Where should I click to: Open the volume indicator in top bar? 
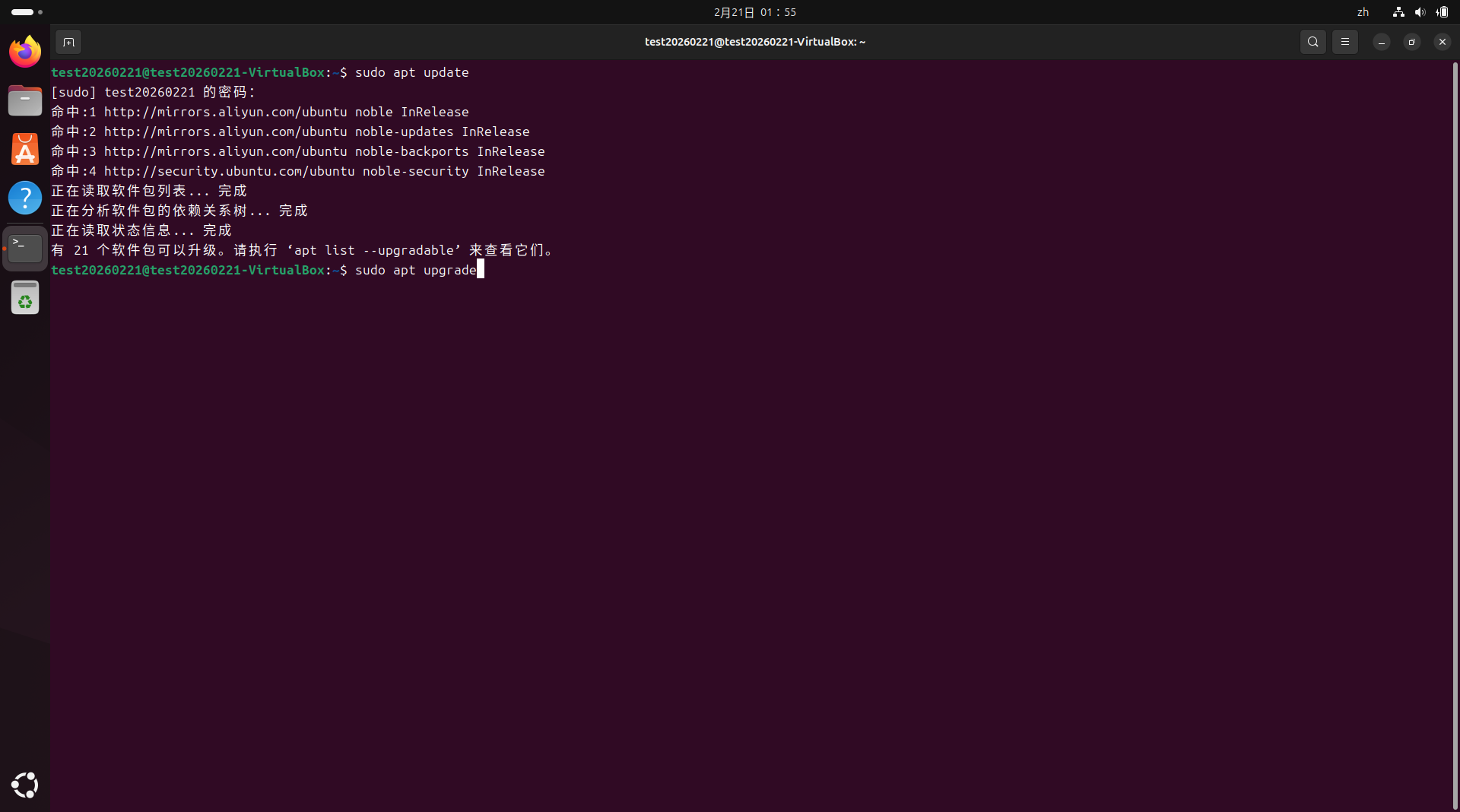[1420, 12]
